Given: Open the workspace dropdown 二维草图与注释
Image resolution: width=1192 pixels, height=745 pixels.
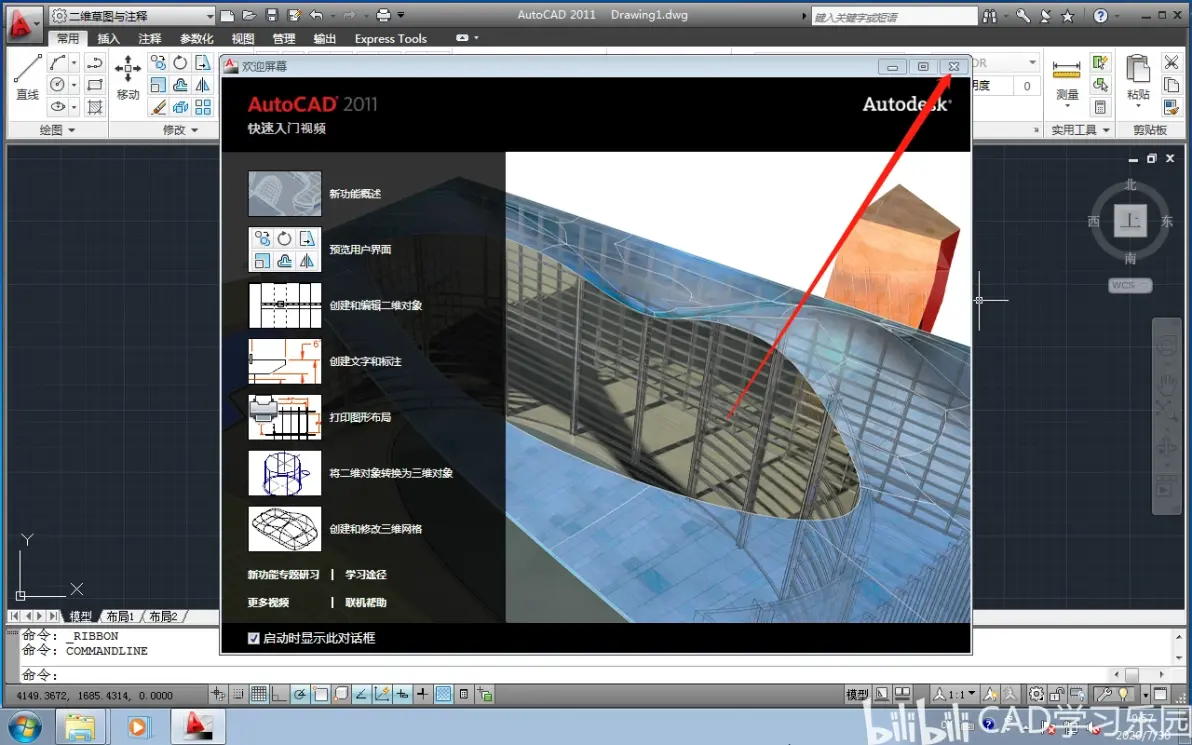Looking at the screenshot, I should 133,15.
